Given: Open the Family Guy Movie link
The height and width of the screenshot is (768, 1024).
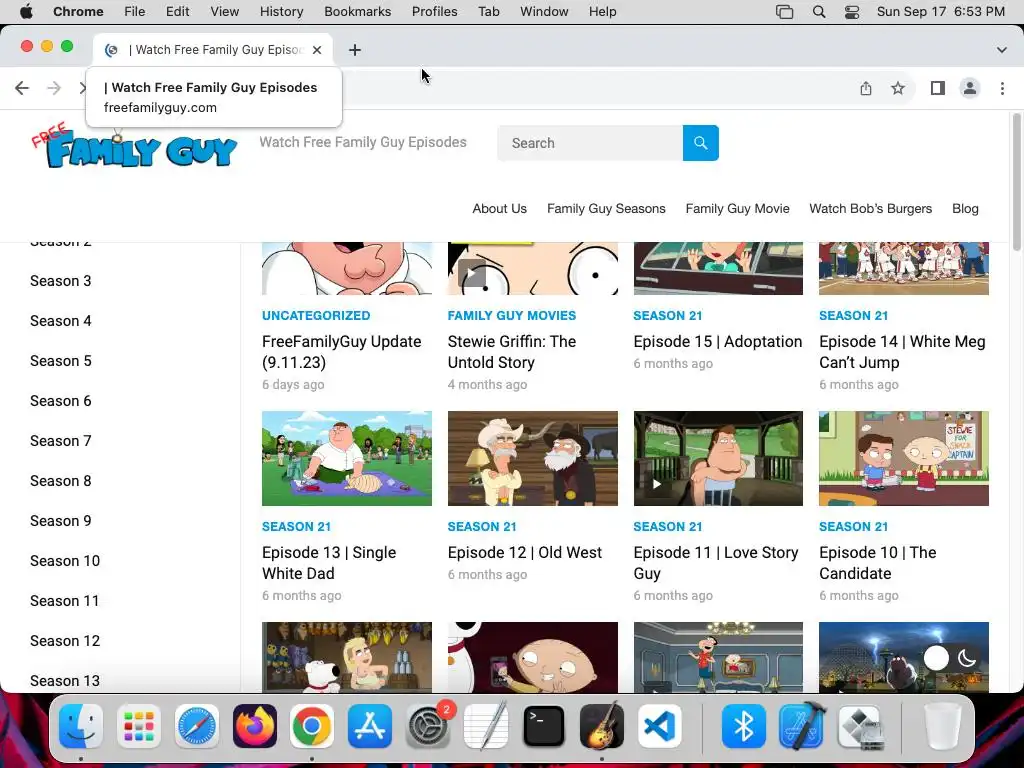Looking at the screenshot, I should point(737,209).
